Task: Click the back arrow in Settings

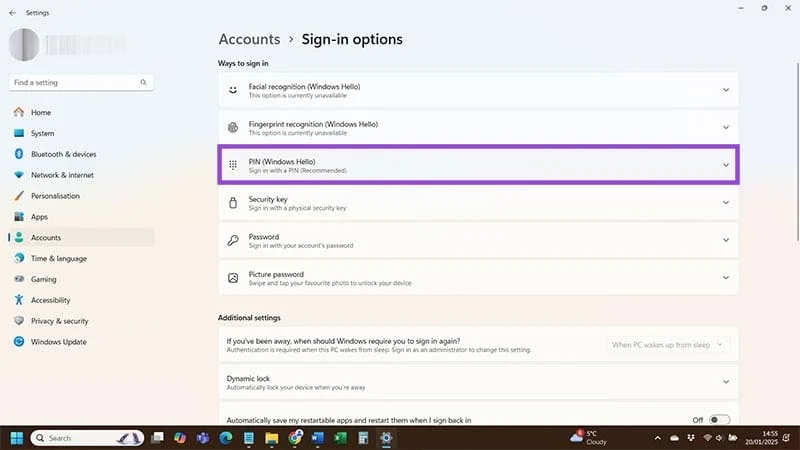Action: click(x=11, y=13)
